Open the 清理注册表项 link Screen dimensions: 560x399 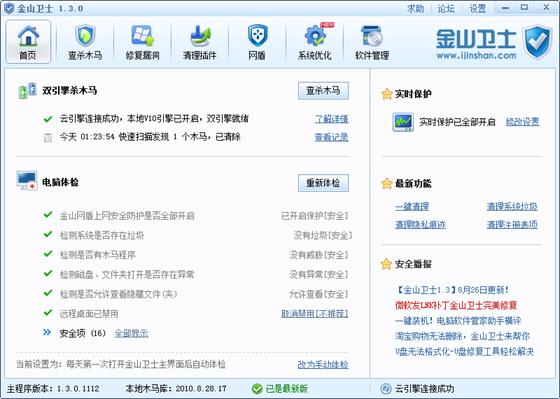point(512,225)
